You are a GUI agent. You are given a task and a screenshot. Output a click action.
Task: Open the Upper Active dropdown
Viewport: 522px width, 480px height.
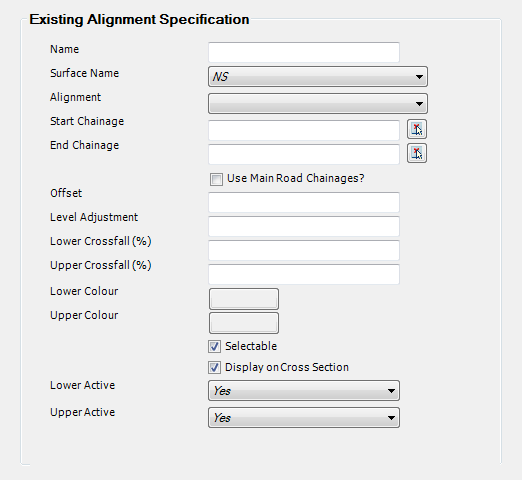[x=304, y=418]
